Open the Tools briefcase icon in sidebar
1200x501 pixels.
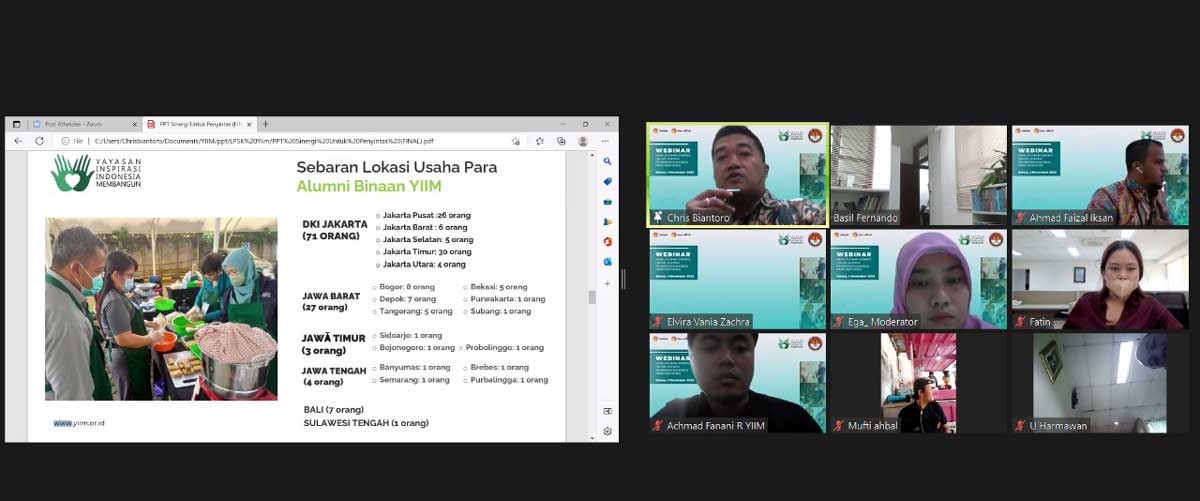pos(607,201)
